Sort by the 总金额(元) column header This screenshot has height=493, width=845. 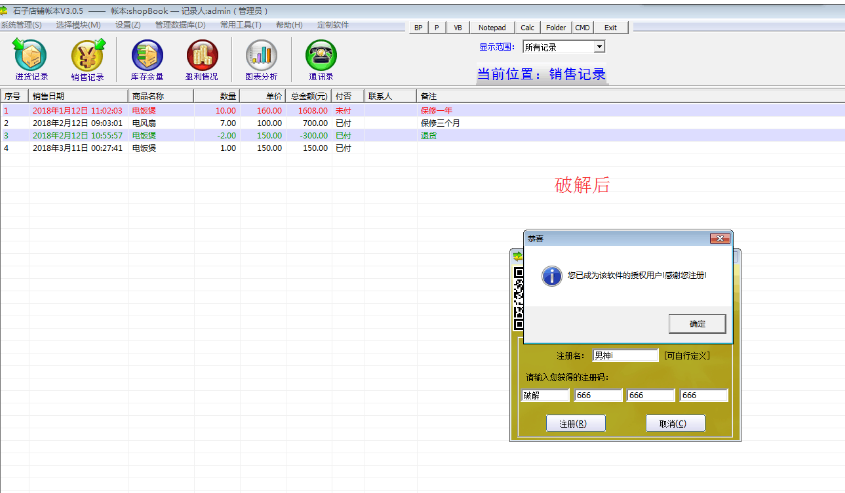308,96
